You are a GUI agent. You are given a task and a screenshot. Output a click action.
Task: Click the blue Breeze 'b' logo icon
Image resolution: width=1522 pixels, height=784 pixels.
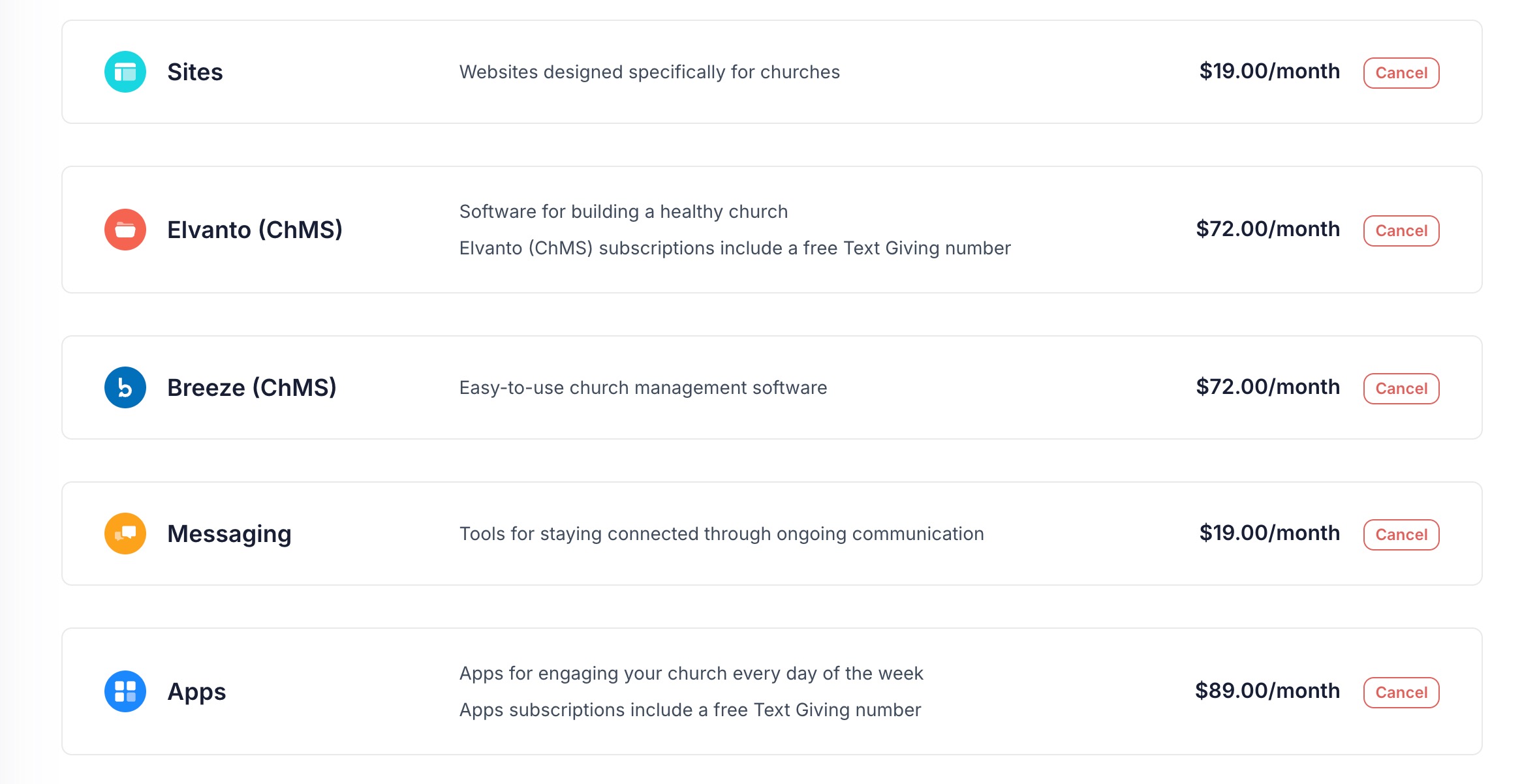(125, 387)
